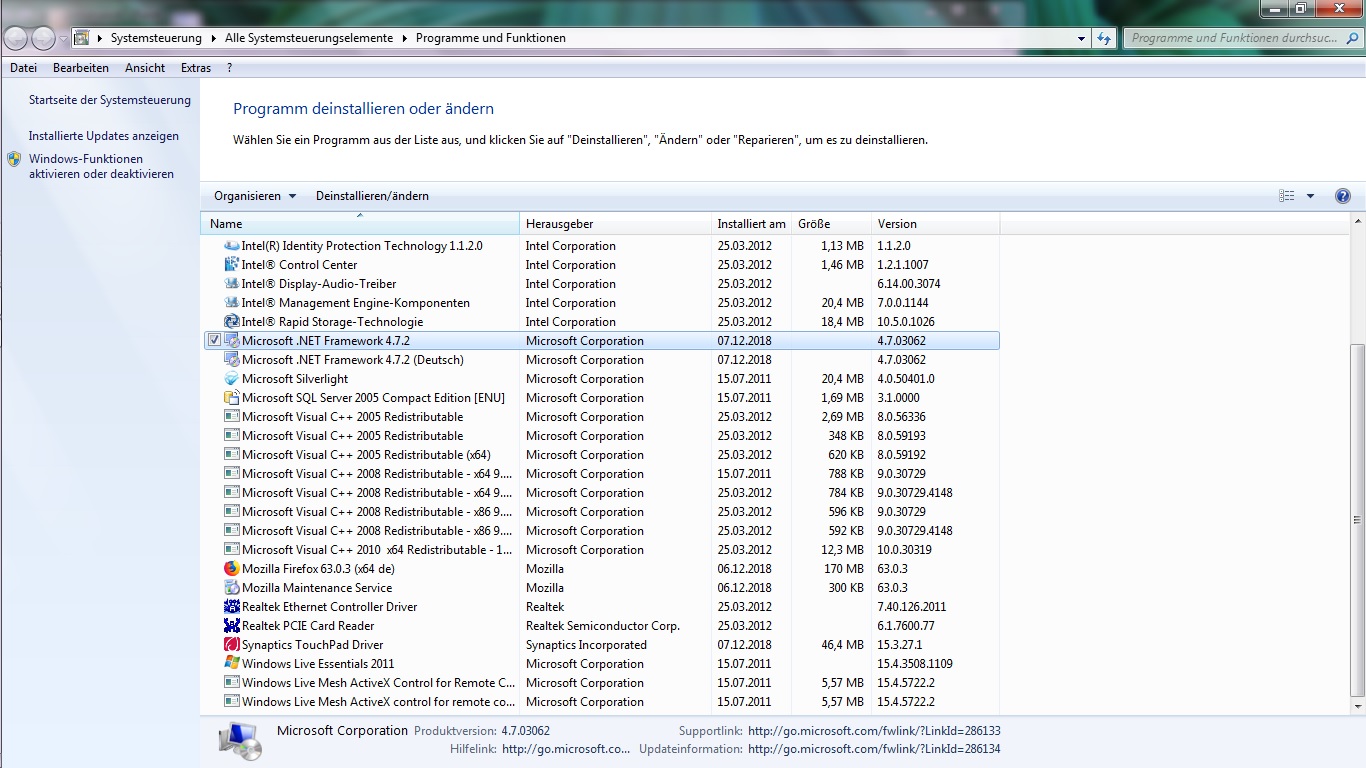This screenshot has height=768, width=1366.
Task: Open Startseite der Systemsteuerung link
Action: [110, 100]
